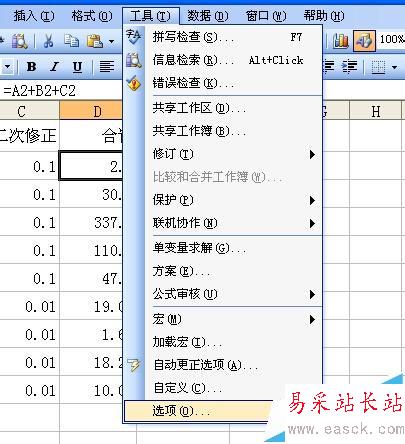Click the highlighted Drawing toolbar icon

pos(364,41)
